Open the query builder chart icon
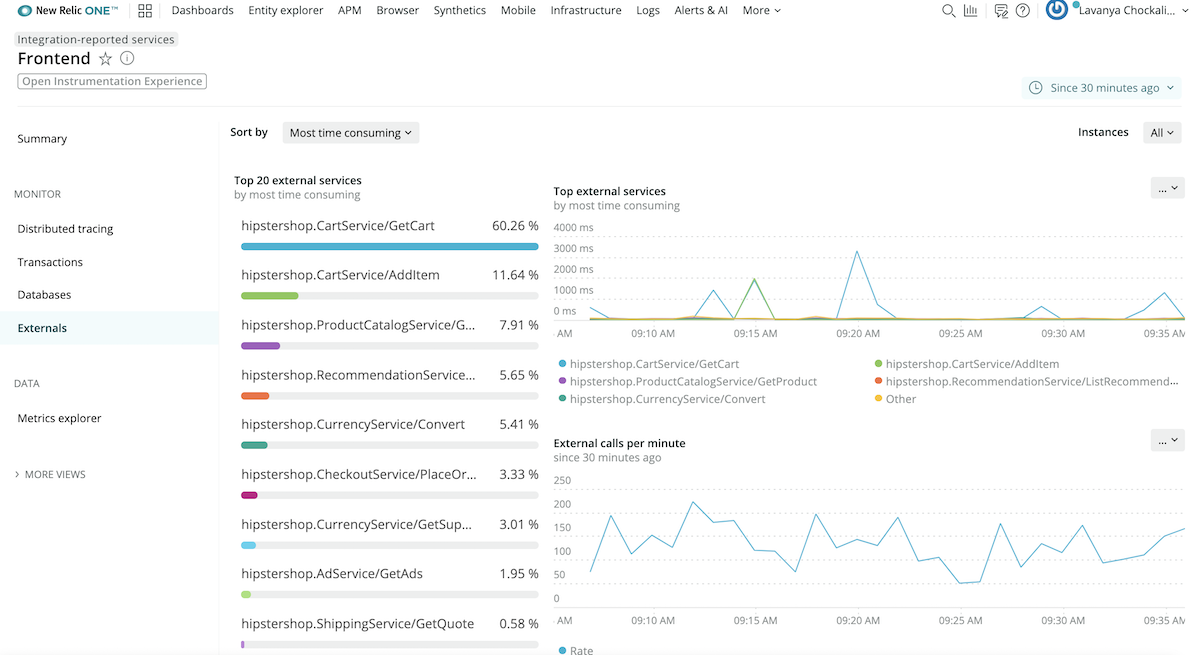Image resolution: width=1200 pixels, height=655 pixels. tap(971, 11)
